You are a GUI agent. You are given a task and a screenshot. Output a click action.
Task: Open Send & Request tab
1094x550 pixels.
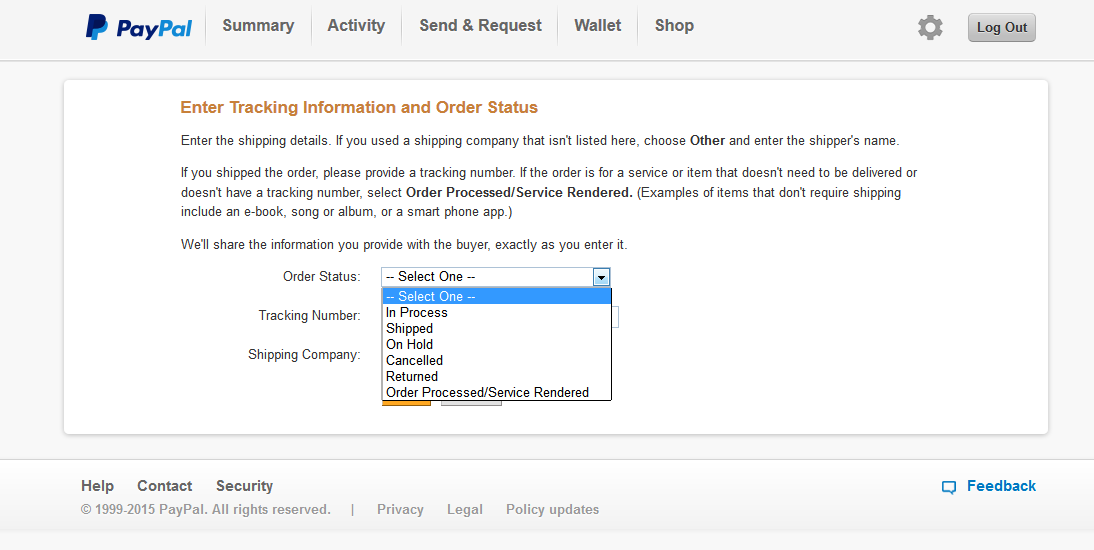480,26
